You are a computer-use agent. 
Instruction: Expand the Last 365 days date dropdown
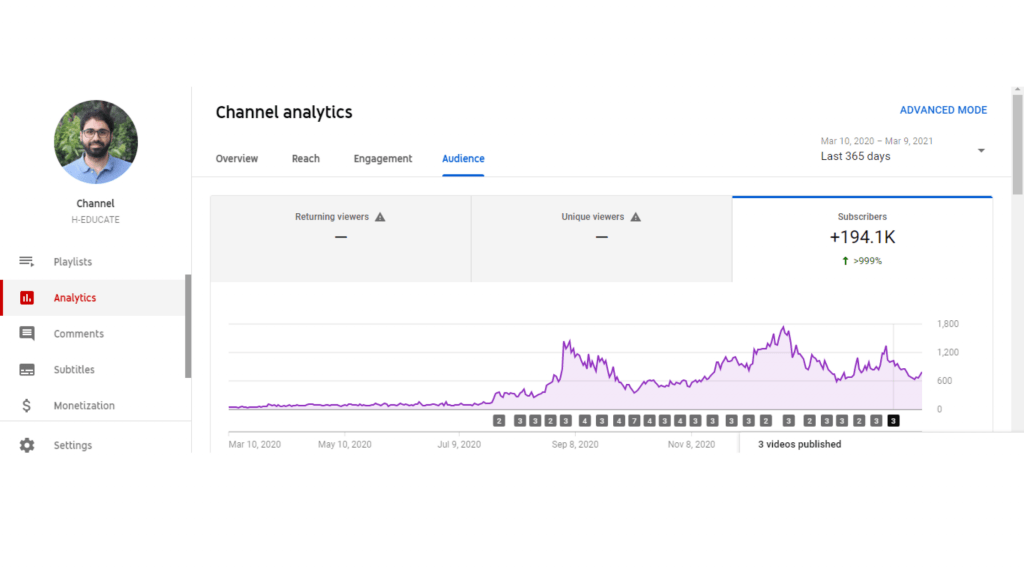click(981, 151)
